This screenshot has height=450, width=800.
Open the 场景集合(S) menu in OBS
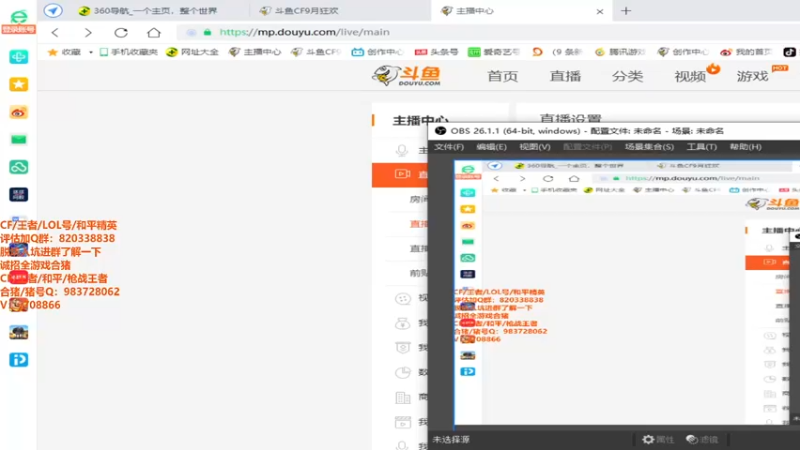pyautogui.click(x=649, y=147)
